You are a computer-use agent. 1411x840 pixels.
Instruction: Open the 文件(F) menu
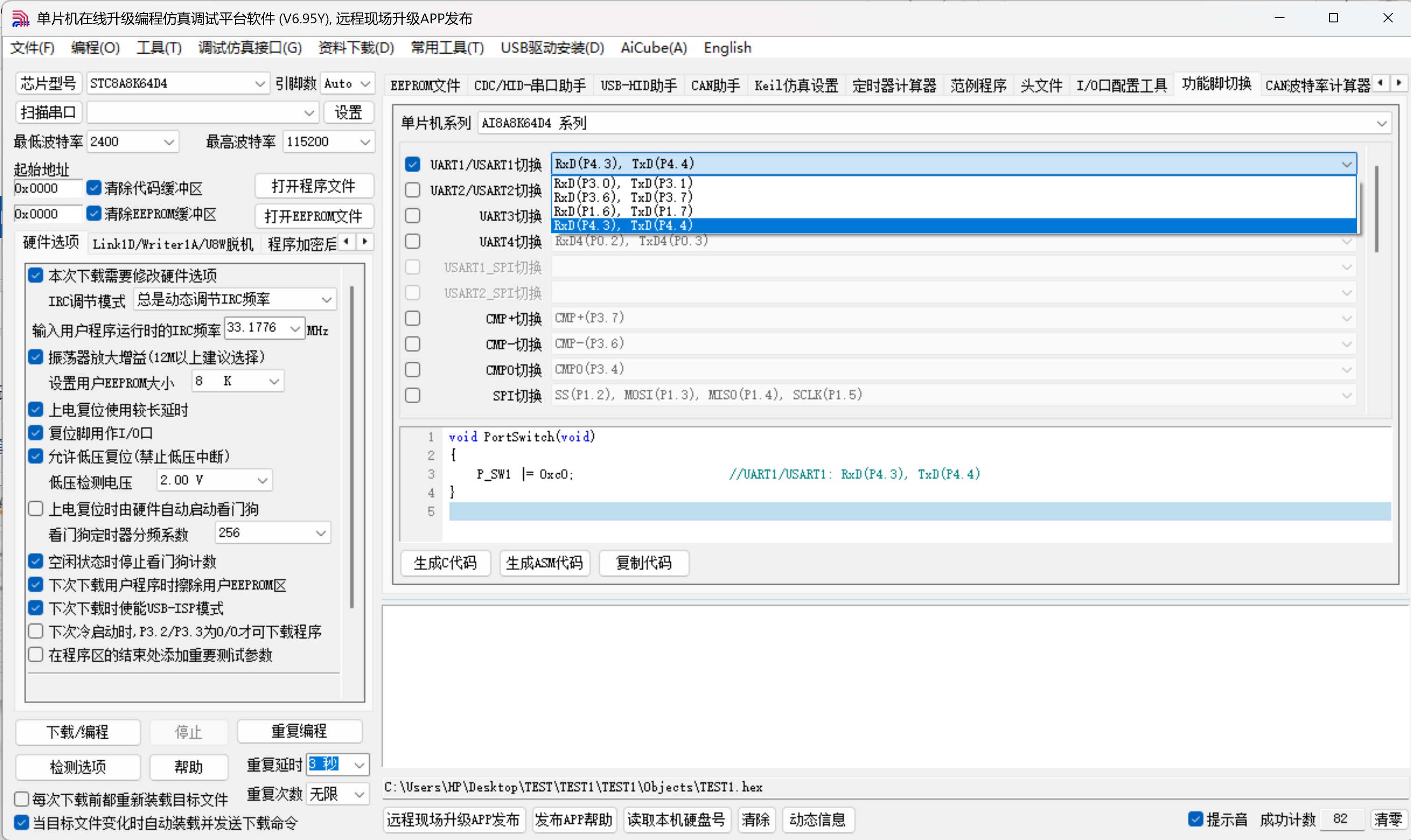coord(32,48)
